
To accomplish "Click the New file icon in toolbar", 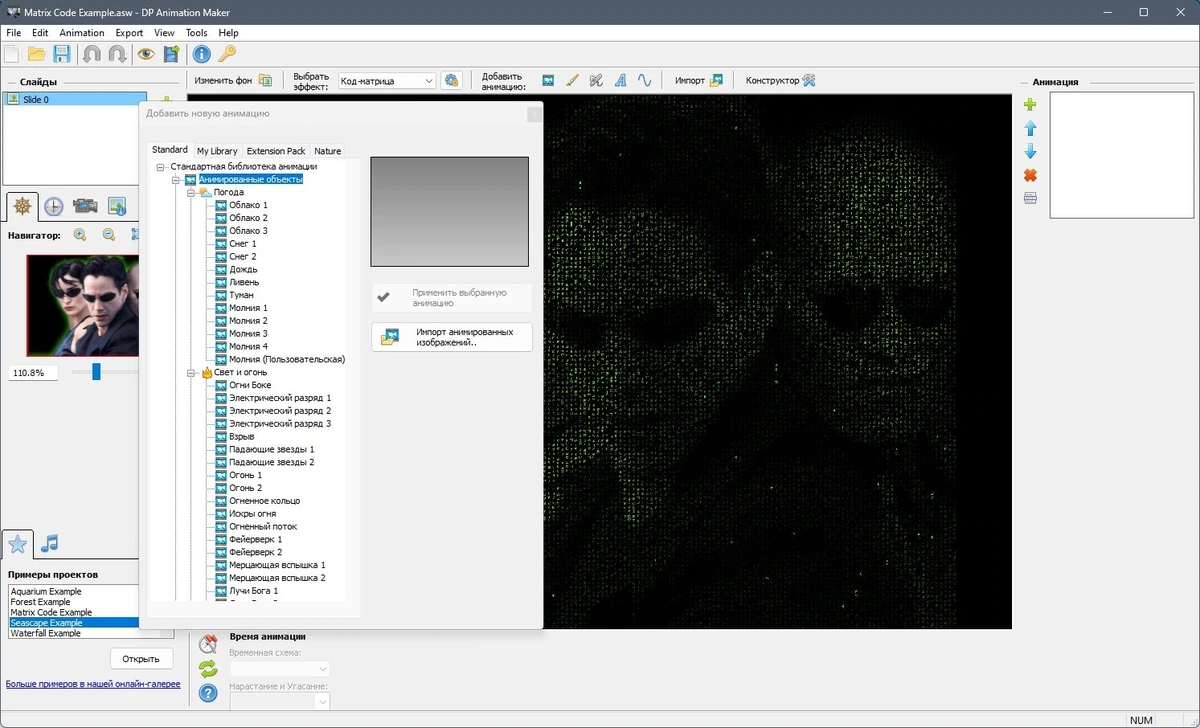I will pyautogui.click(x=12, y=54).
